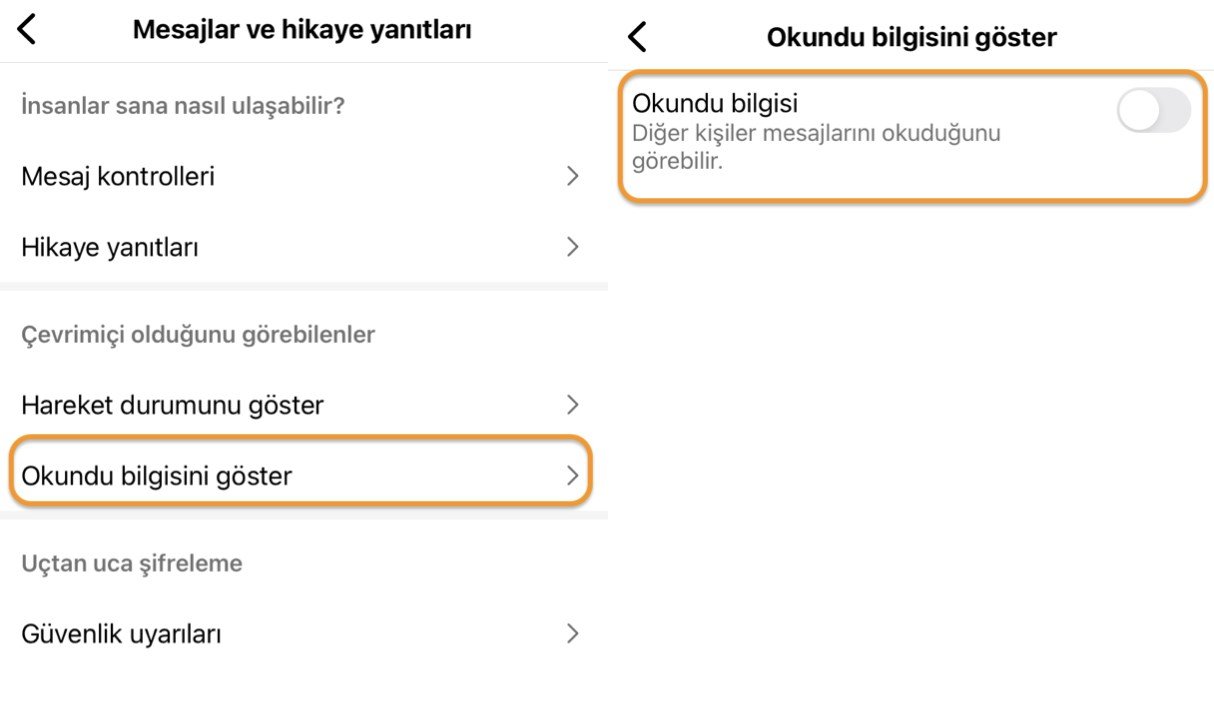Expand Güvenlik uyarıları via its chevron
1214x728 pixels.
[572, 633]
